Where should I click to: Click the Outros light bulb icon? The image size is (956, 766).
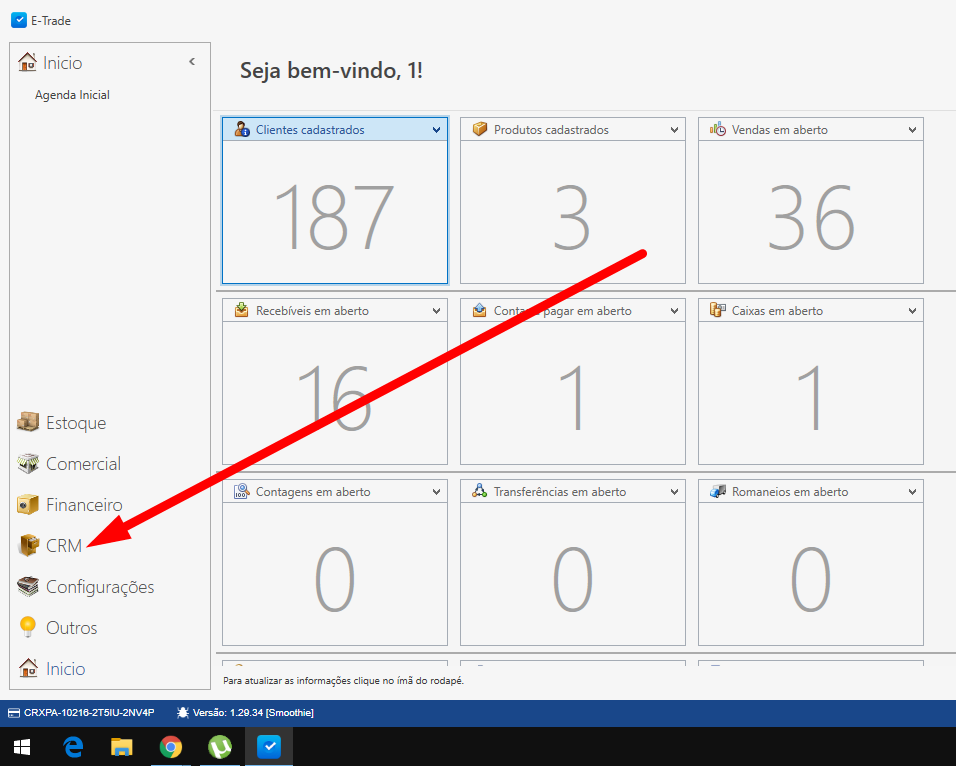coord(28,627)
